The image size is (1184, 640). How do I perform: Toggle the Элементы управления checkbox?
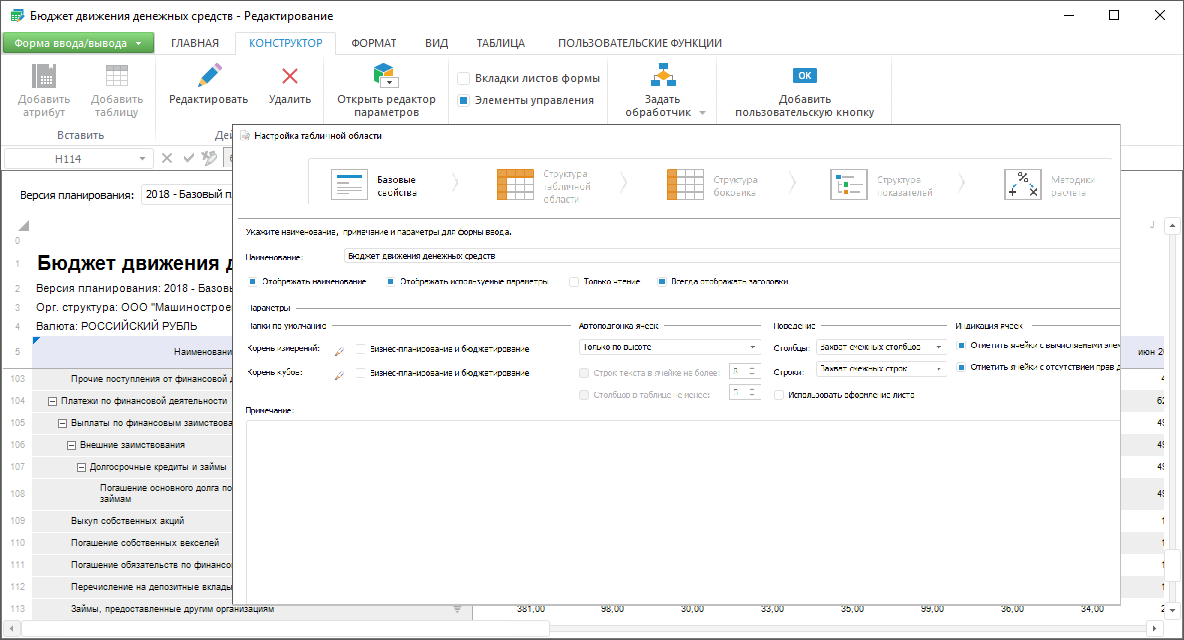click(x=464, y=100)
